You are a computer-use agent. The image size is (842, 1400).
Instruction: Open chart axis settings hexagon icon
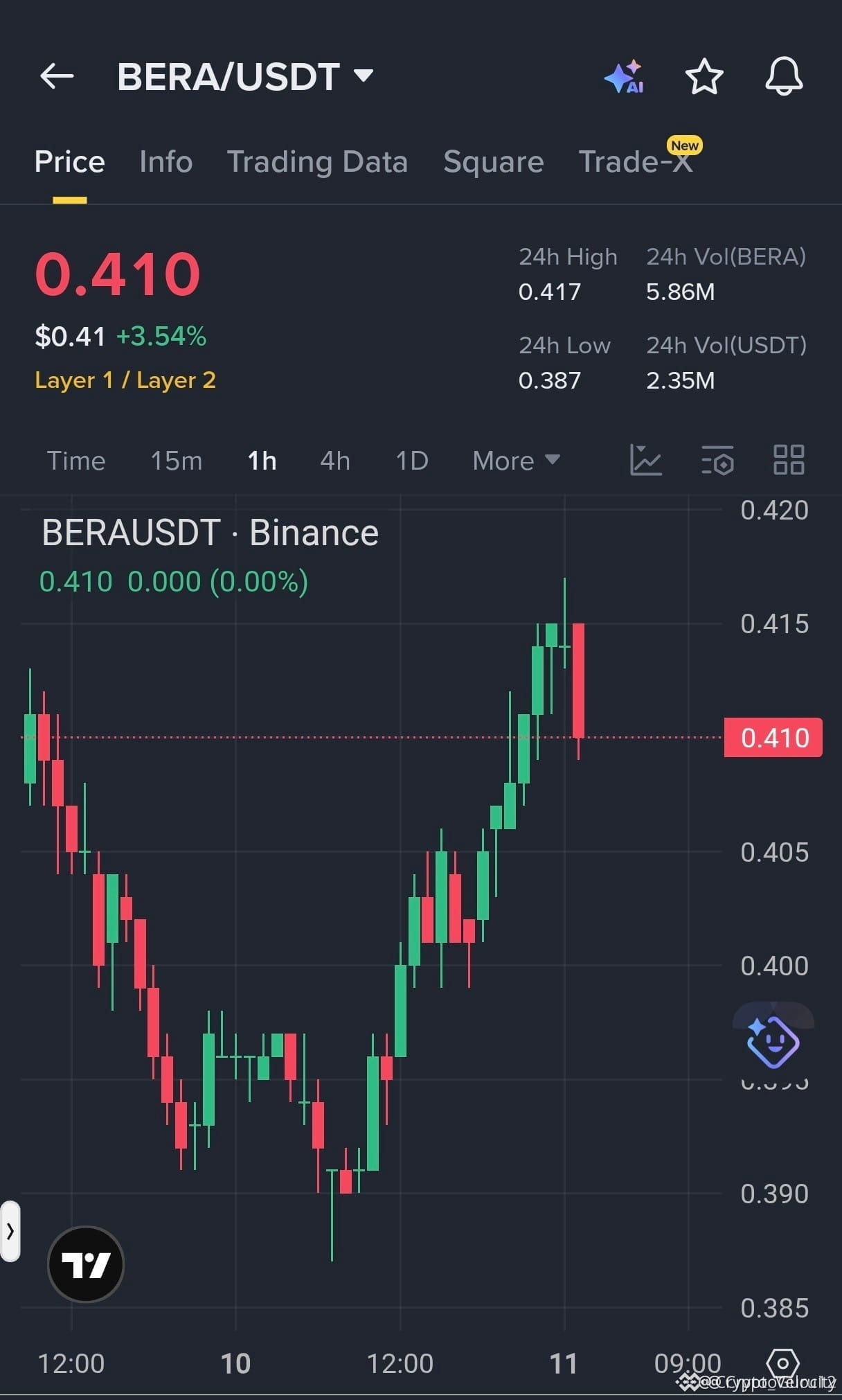click(783, 1363)
